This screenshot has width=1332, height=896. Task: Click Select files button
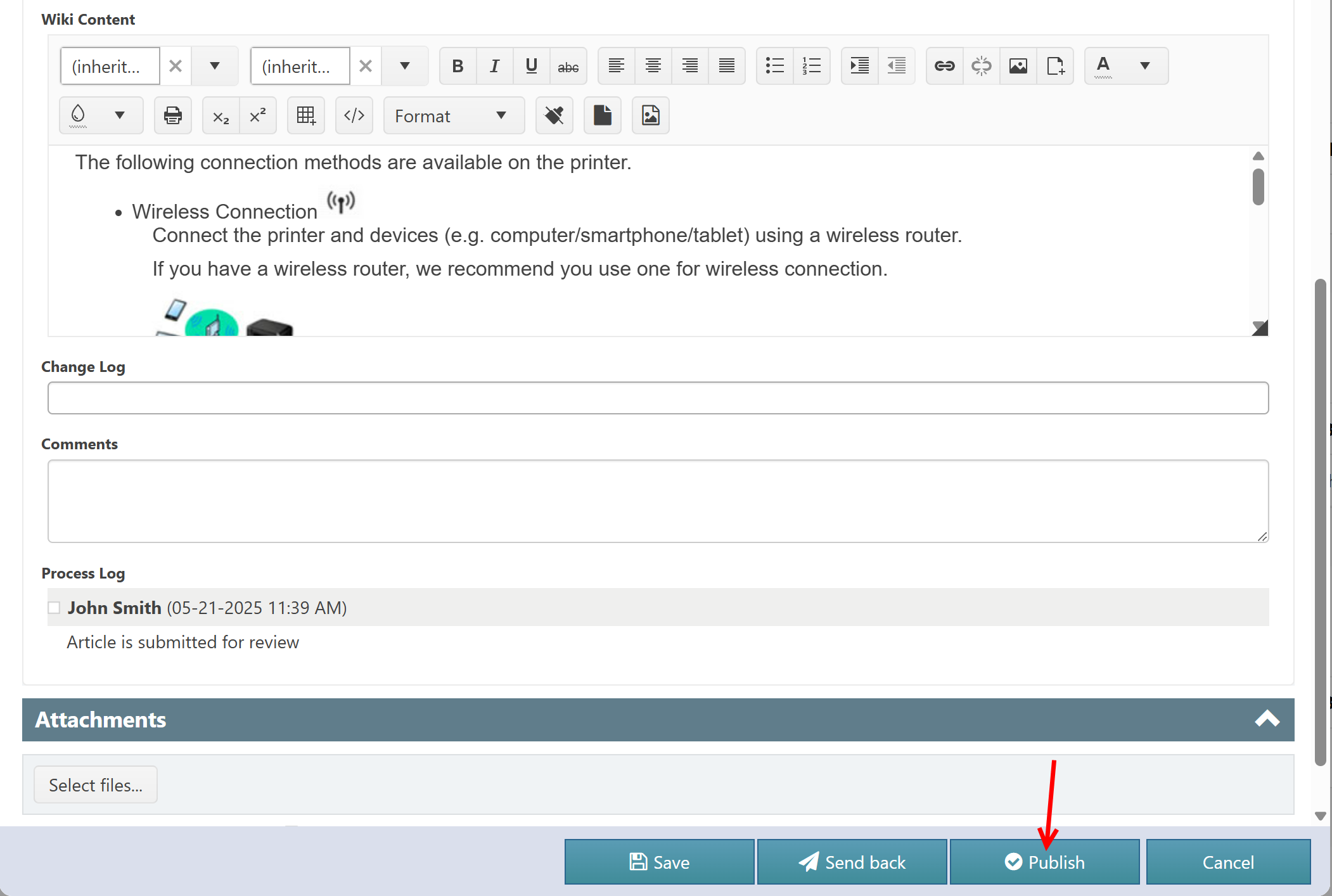point(96,784)
